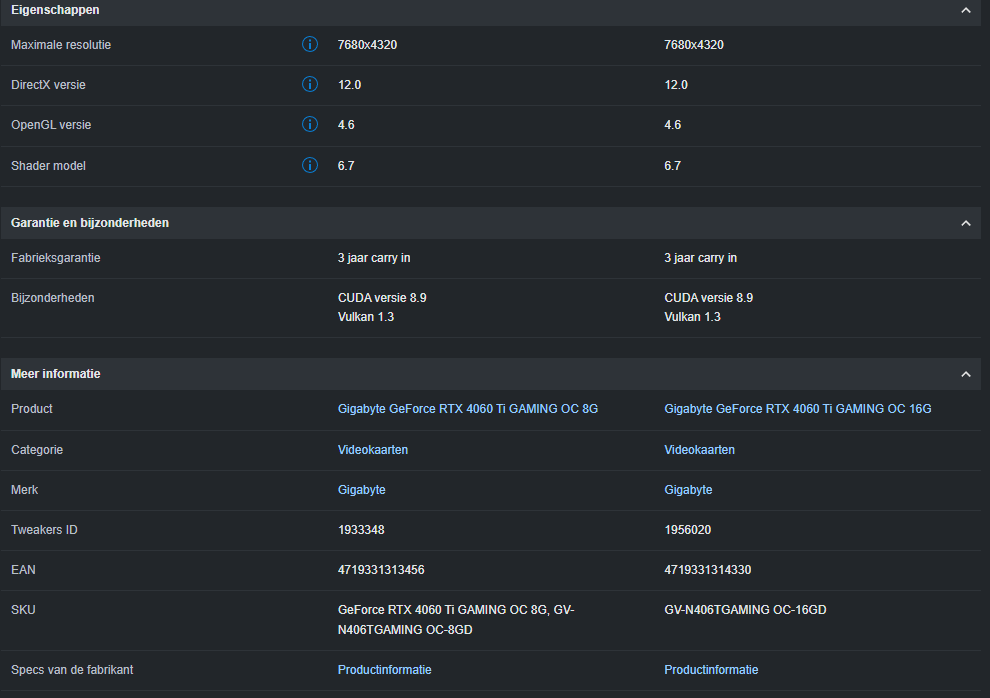The height and width of the screenshot is (698, 990).
Task: Open info icon for Shader model
Action: point(309,165)
